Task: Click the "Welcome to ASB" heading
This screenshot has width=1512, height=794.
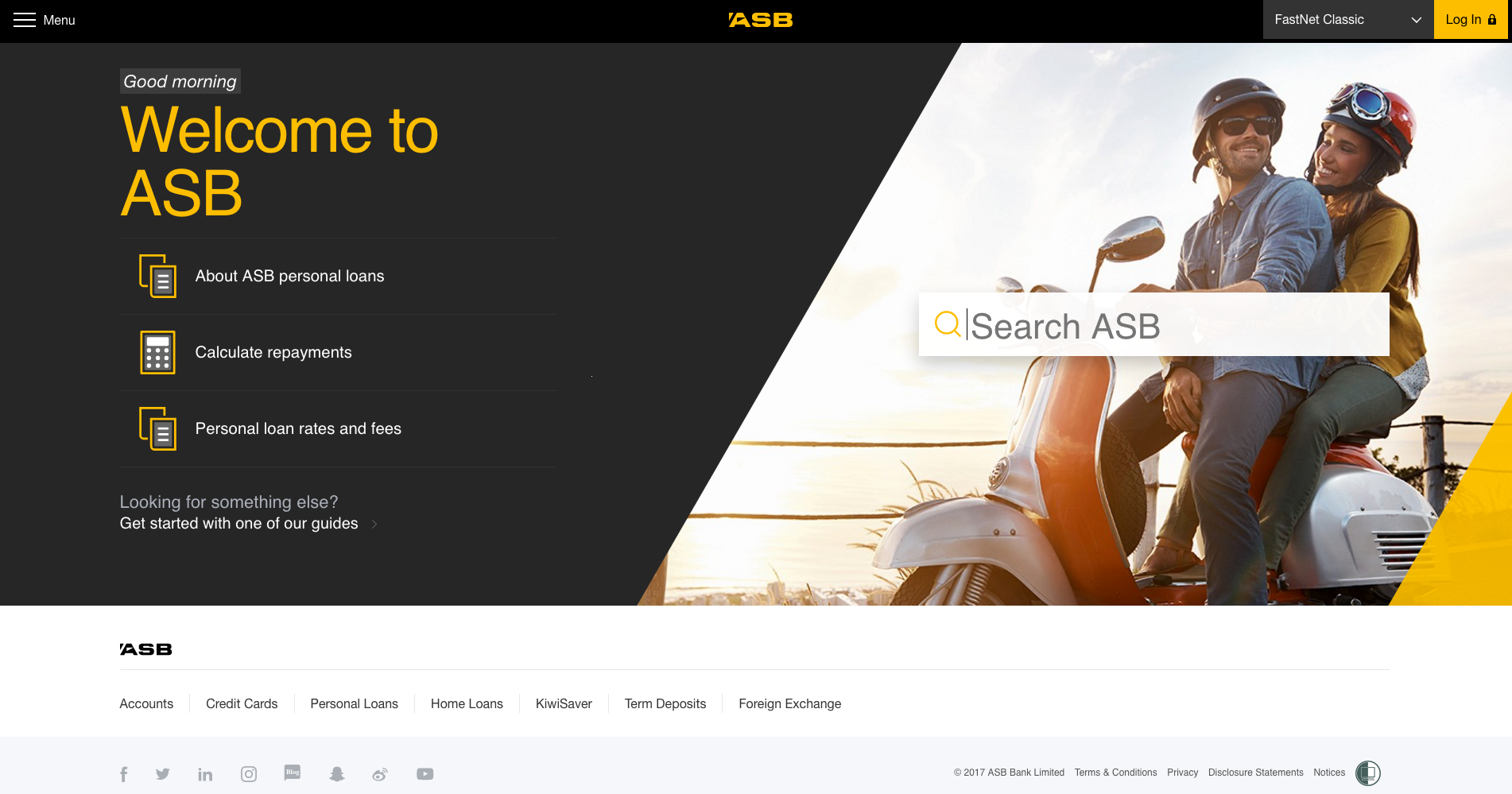Action: coord(279,161)
